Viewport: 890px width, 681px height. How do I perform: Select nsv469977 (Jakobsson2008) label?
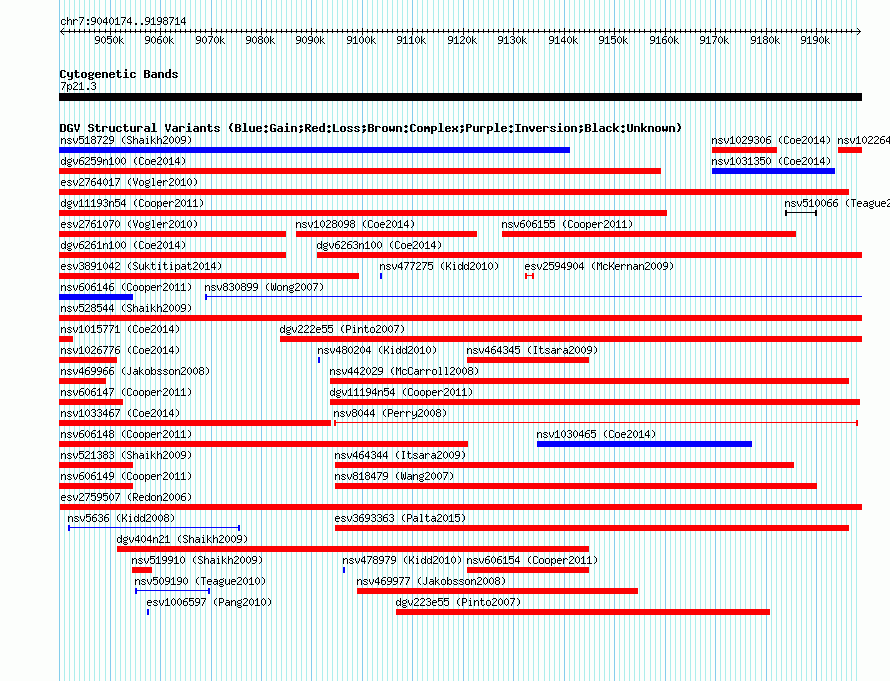431,581
